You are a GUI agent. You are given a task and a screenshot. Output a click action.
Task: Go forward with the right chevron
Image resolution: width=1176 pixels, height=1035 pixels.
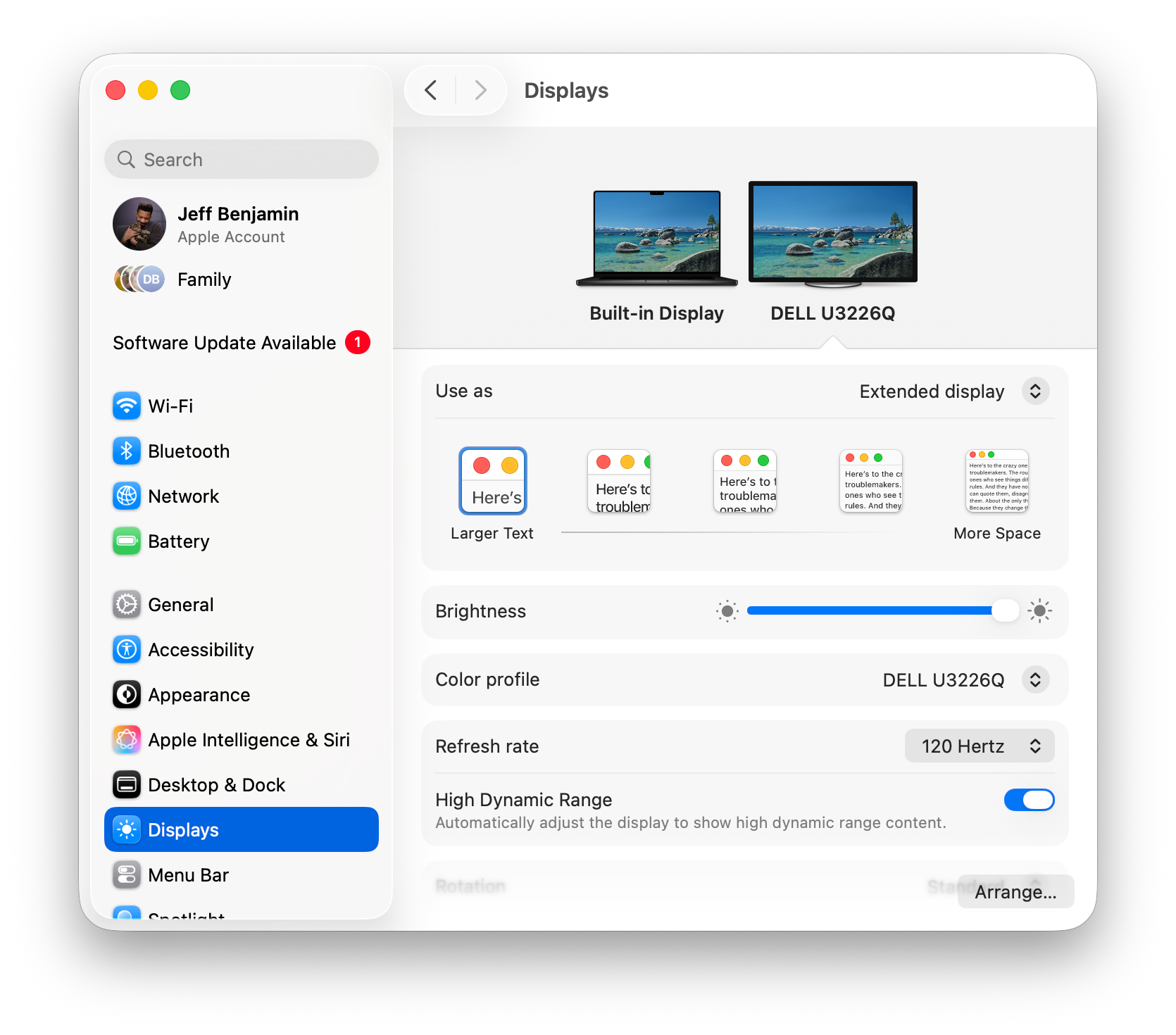pyautogui.click(x=481, y=90)
